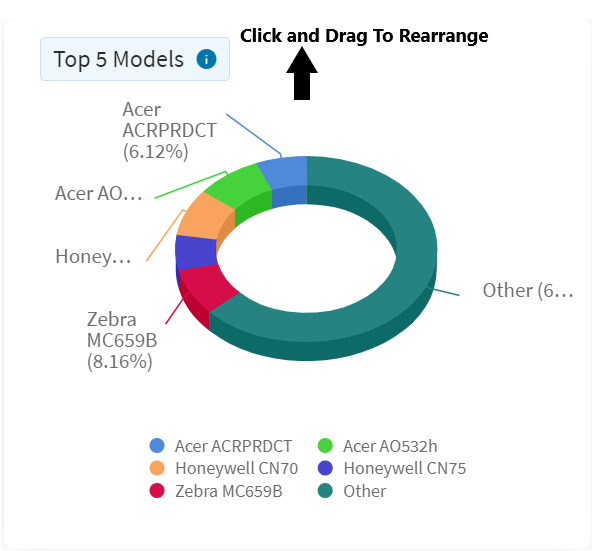Image resolution: width=593 pixels, height=551 pixels.
Task: Toggle Other legend entry
Action: 351,491
